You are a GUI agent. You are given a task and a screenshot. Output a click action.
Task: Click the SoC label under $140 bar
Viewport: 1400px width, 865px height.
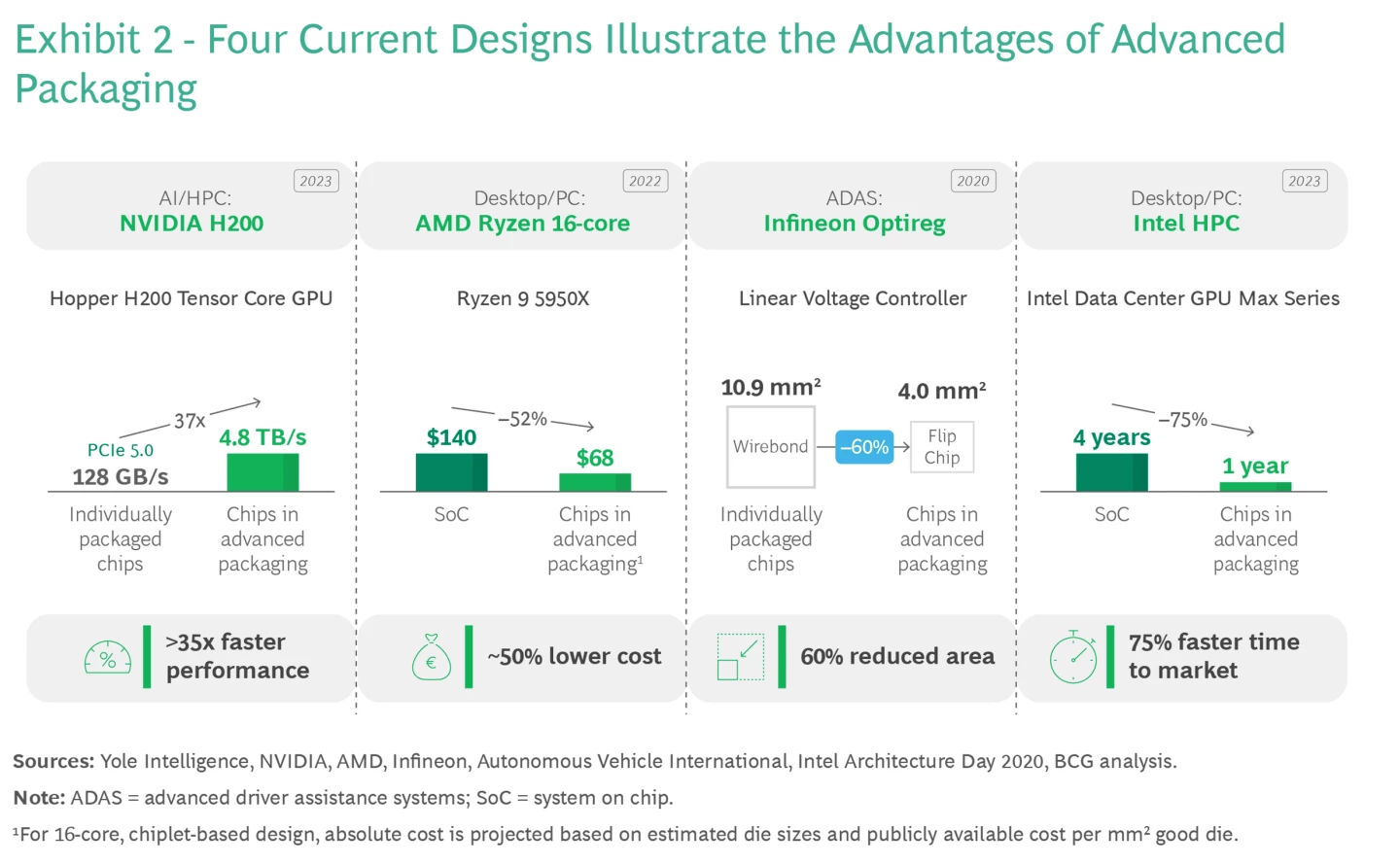coord(452,514)
